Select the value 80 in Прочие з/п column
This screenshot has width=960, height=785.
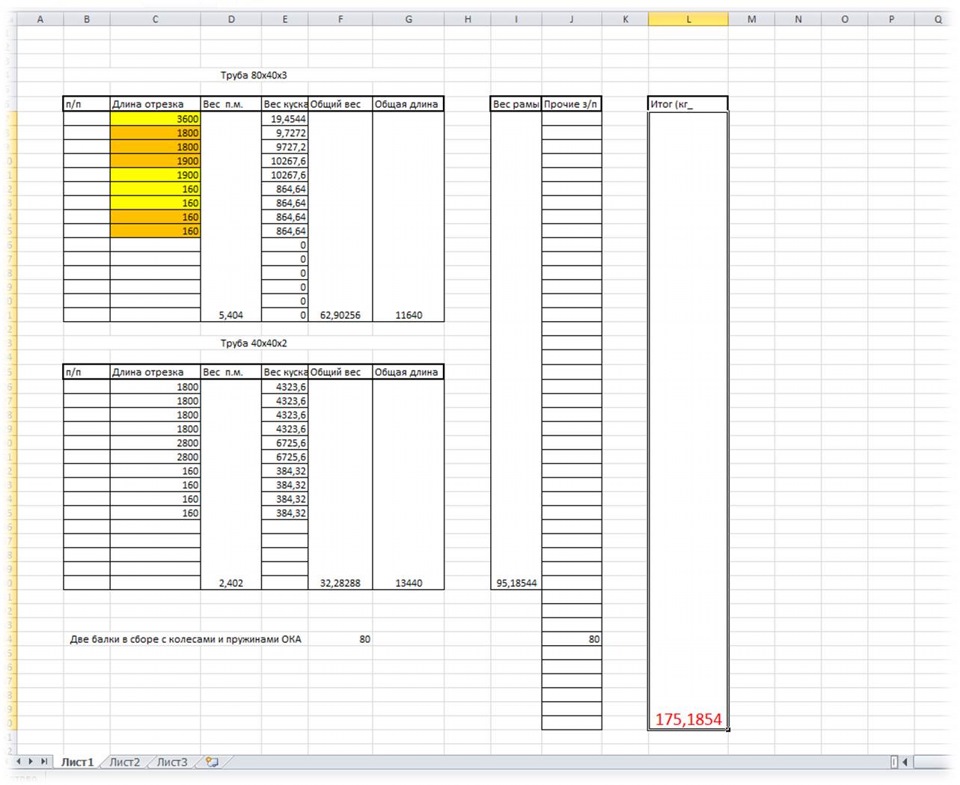click(x=571, y=639)
